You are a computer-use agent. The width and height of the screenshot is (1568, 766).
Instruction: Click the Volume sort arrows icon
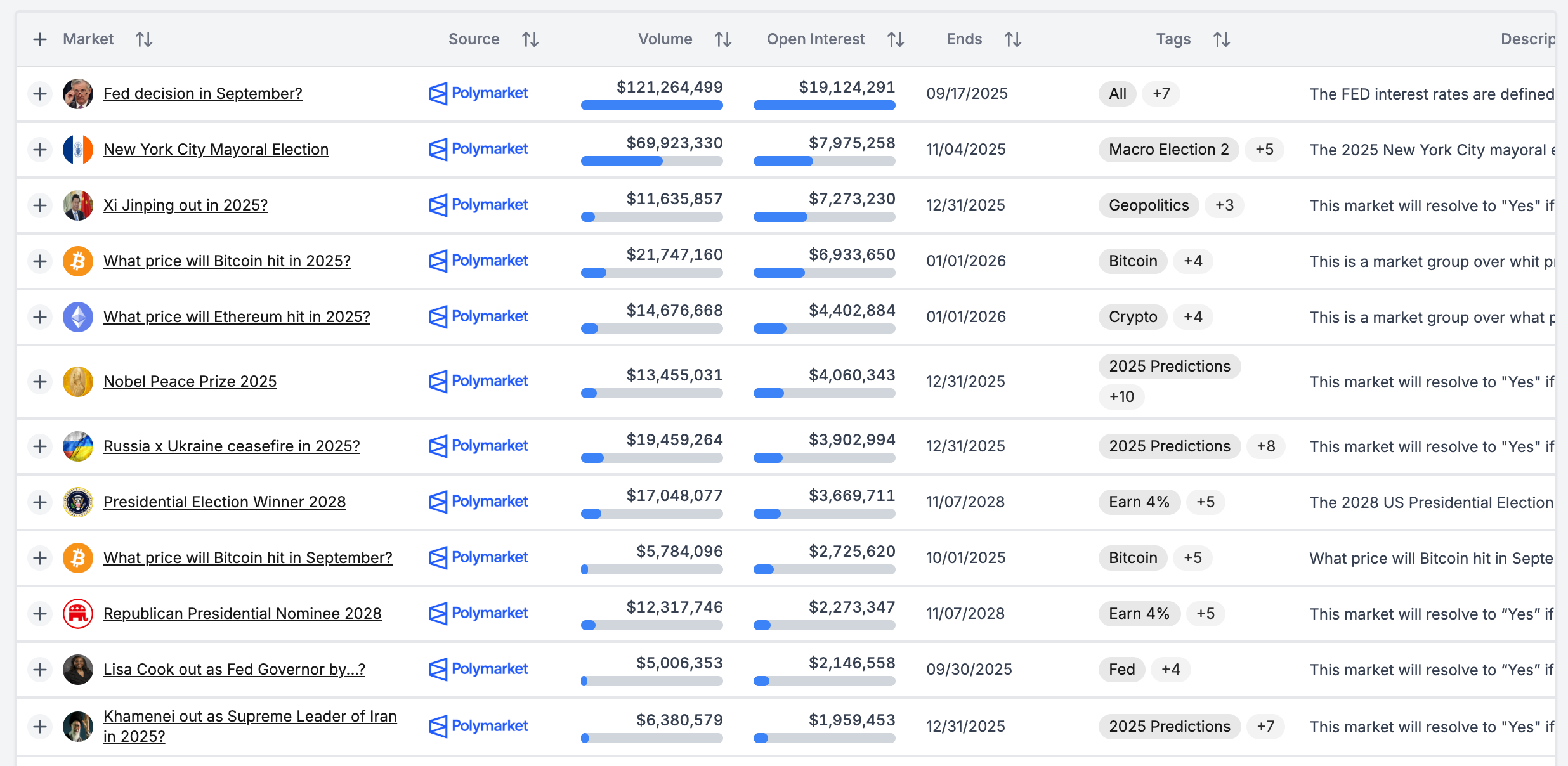(723, 39)
